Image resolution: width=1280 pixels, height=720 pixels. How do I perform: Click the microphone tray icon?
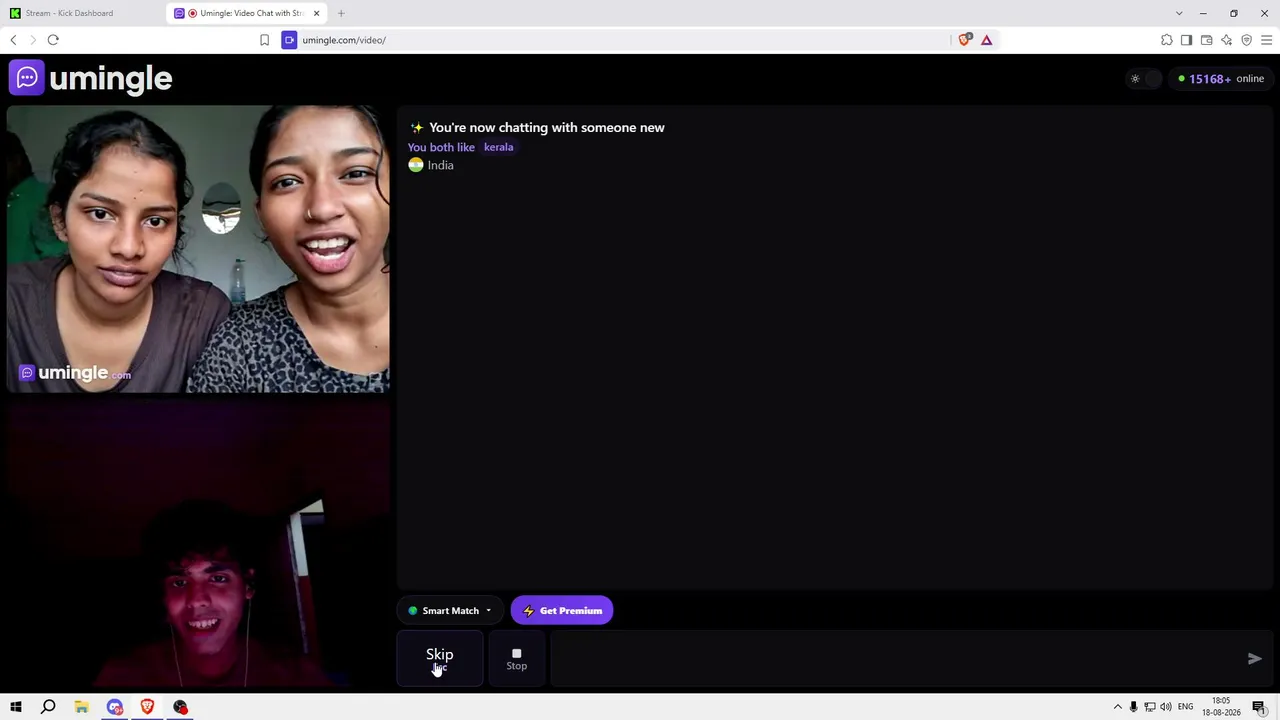[x=1133, y=707]
